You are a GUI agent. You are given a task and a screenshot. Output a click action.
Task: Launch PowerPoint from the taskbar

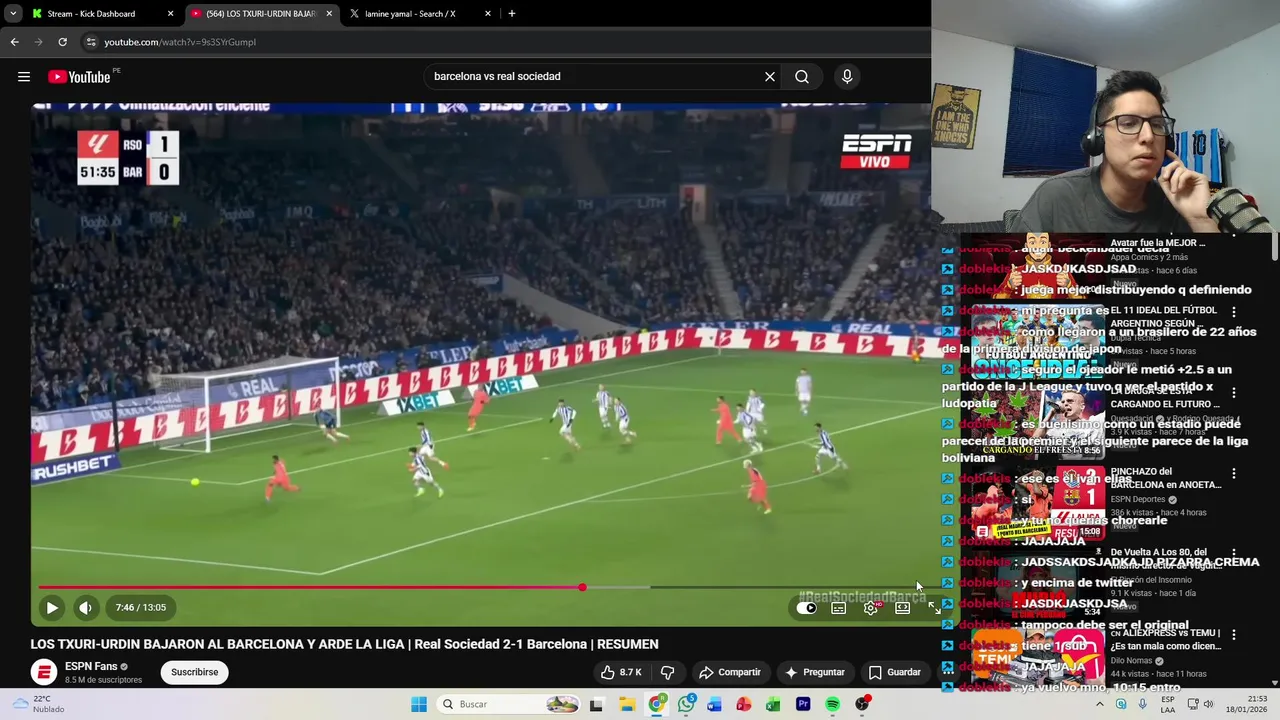(744, 704)
